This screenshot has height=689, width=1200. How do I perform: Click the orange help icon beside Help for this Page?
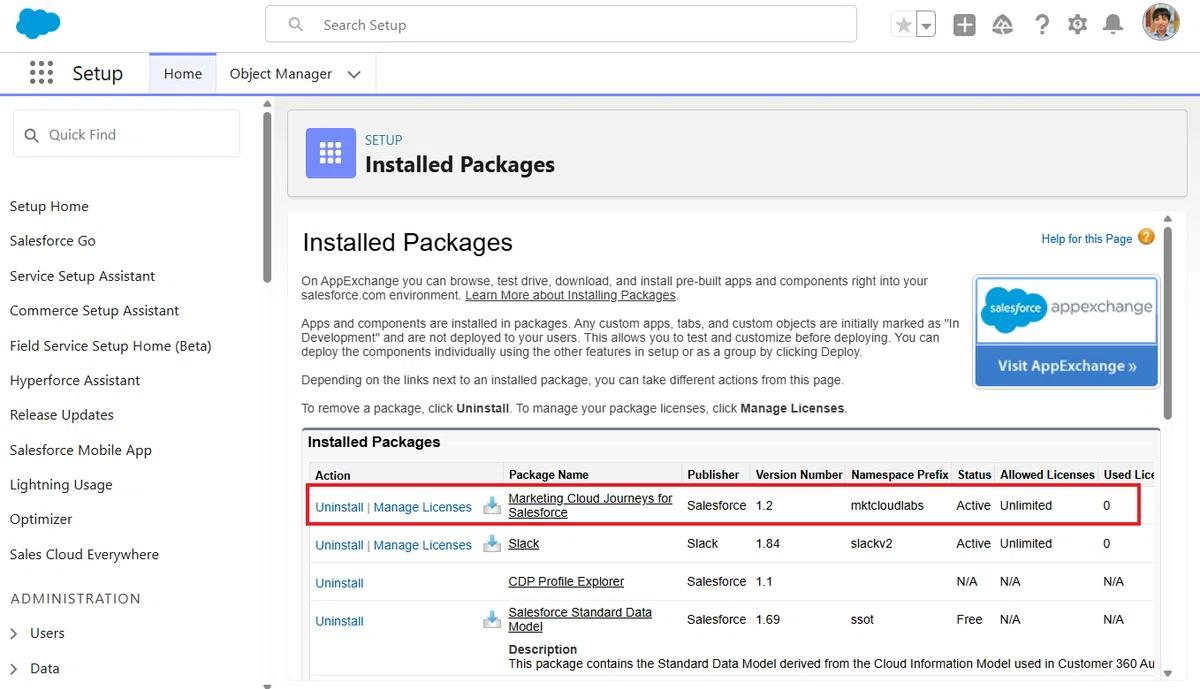pyautogui.click(x=1146, y=237)
